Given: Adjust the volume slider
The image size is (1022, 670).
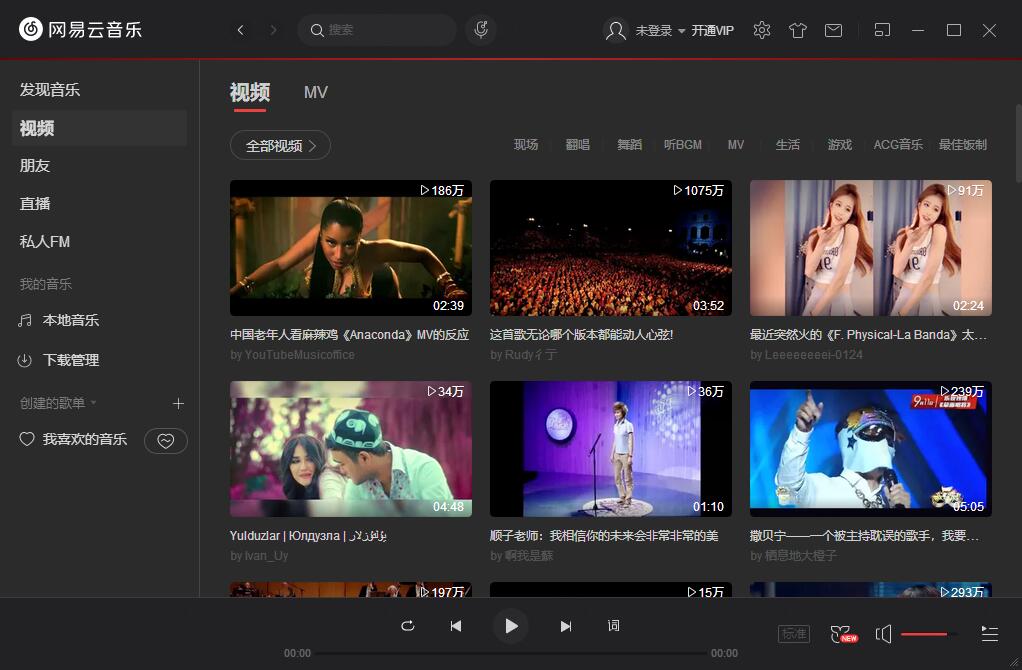Looking at the screenshot, I should point(928,634).
